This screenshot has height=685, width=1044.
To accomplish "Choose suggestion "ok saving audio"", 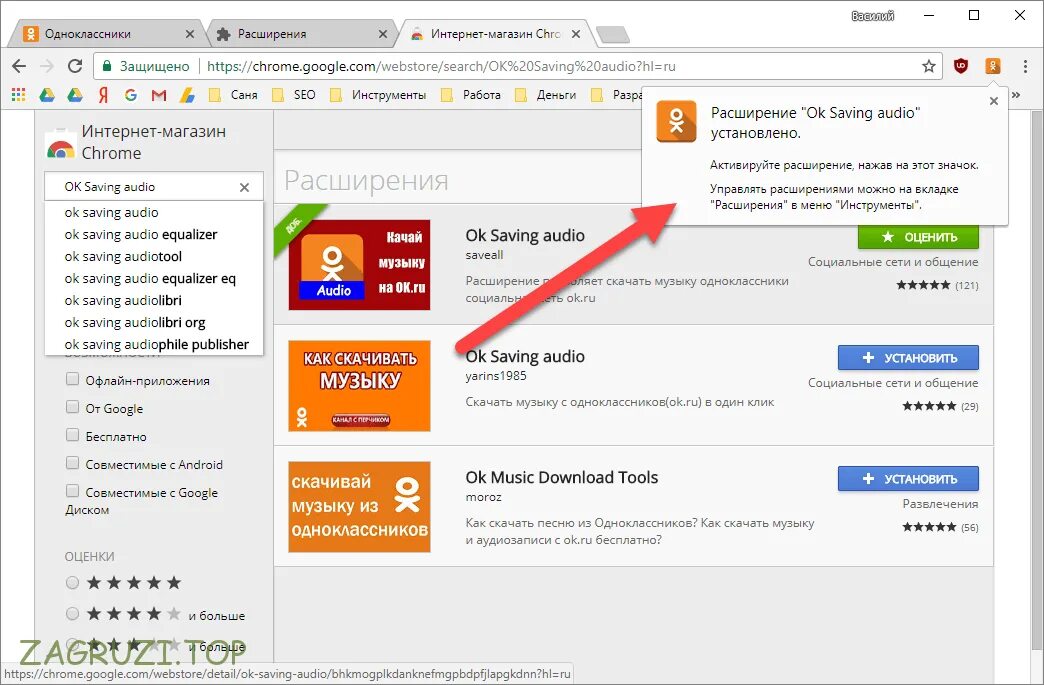I will 154,212.
